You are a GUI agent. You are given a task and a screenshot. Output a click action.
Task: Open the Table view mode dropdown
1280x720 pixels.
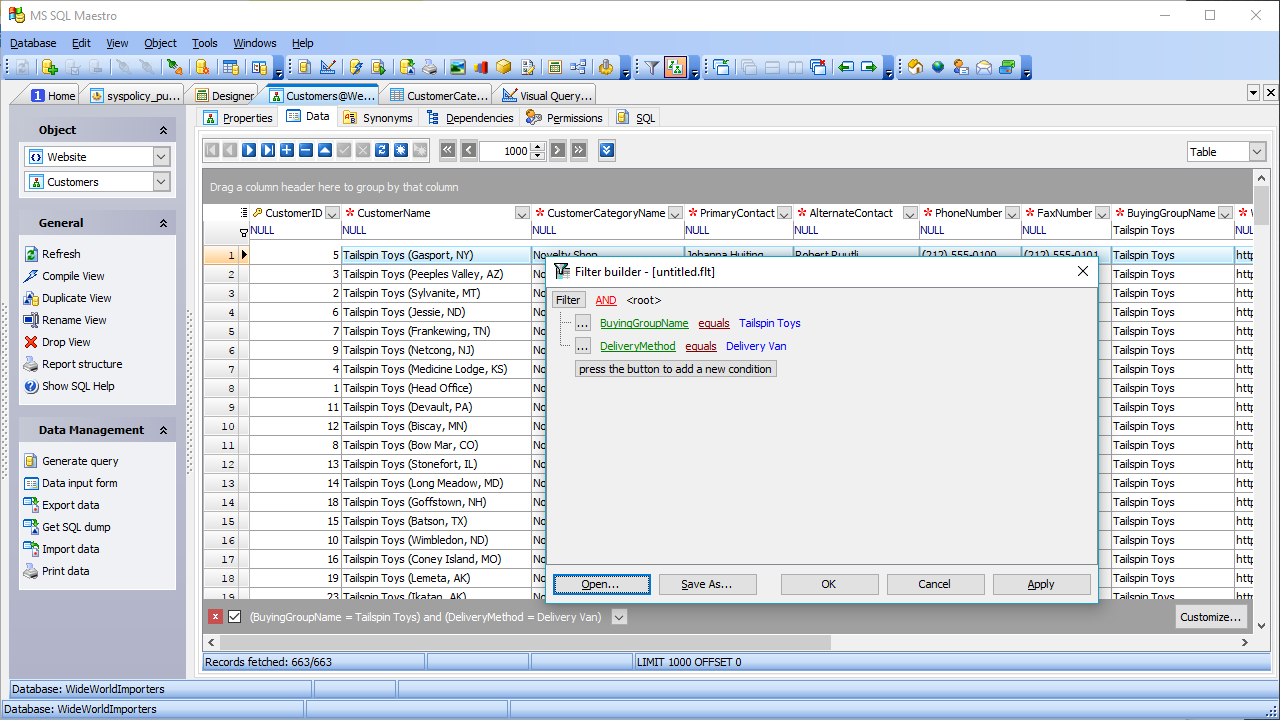(x=1257, y=152)
